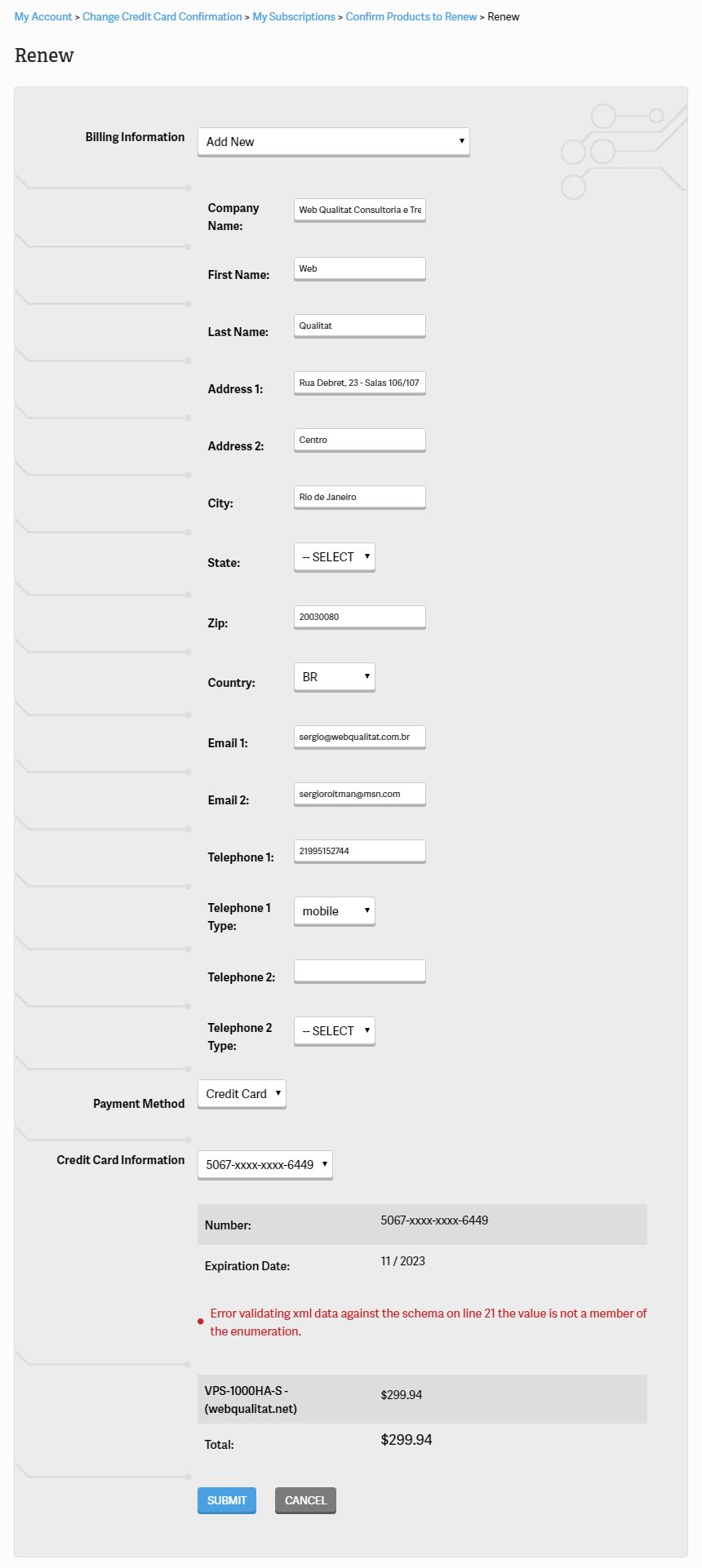This screenshot has height=1568, width=702.
Task: Open the Billing Information dropdown
Action: (333, 141)
